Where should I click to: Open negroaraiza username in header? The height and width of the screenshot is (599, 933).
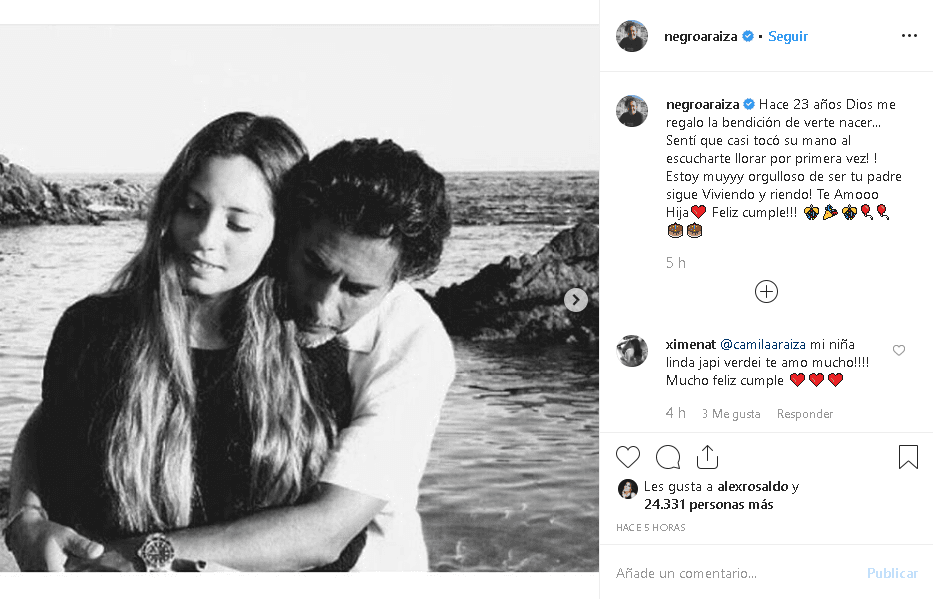(700, 36)
